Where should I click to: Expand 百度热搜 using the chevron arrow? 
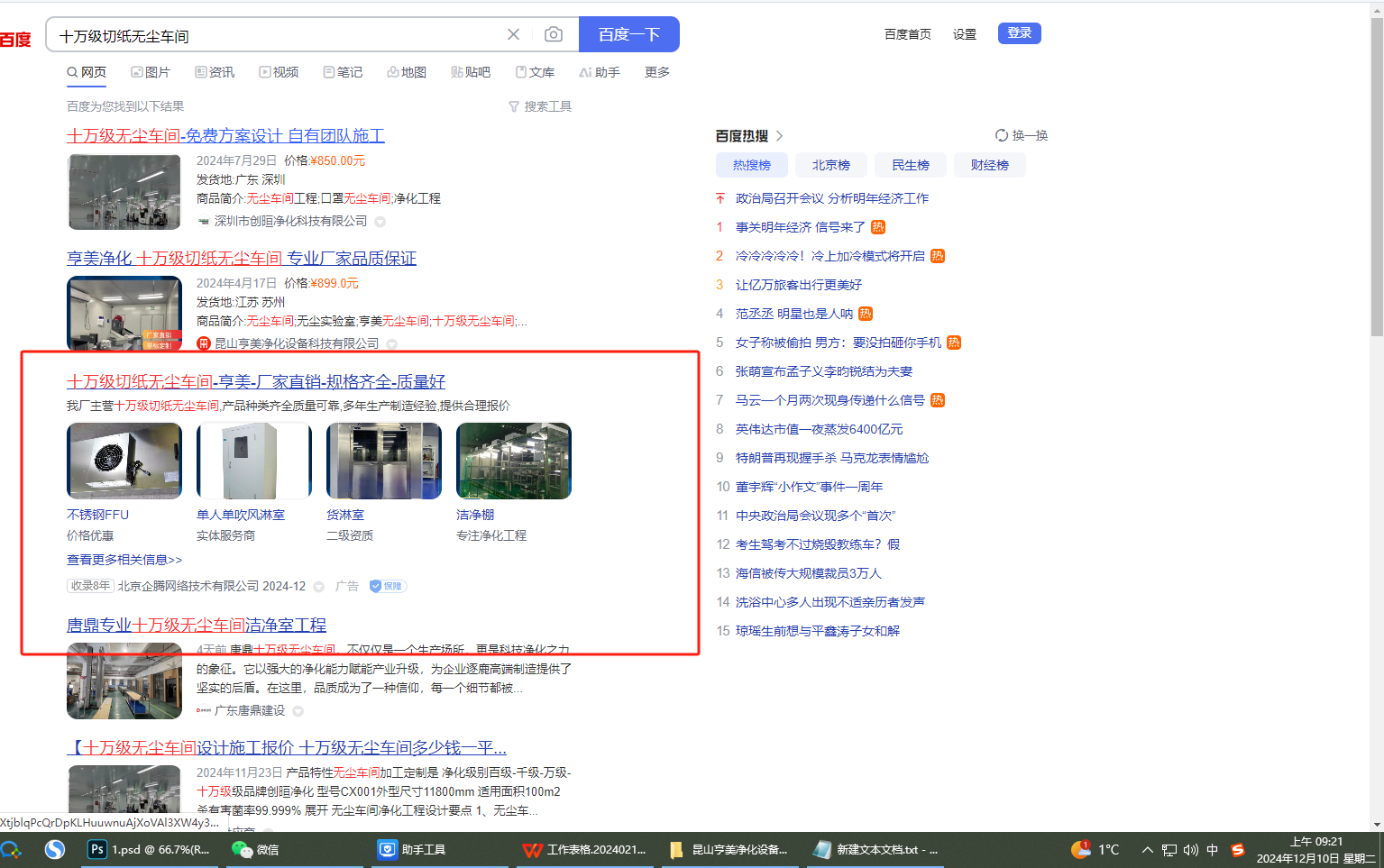tap(780, 136)
